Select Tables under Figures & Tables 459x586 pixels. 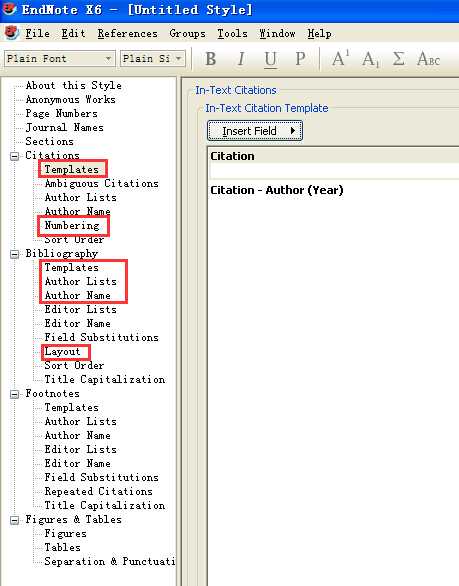pos(62,548)
